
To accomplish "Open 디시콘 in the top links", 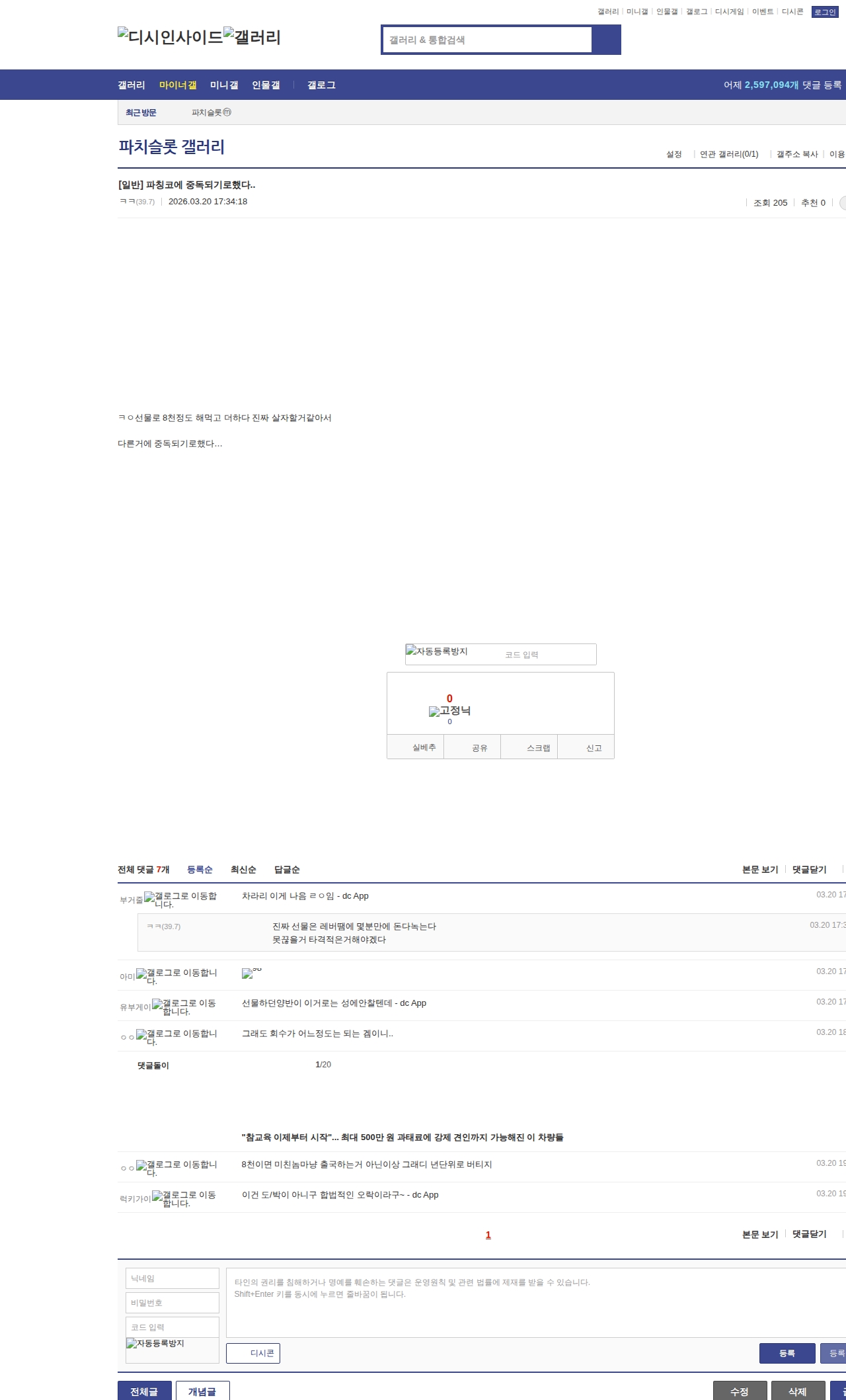I will click(792, 12).
